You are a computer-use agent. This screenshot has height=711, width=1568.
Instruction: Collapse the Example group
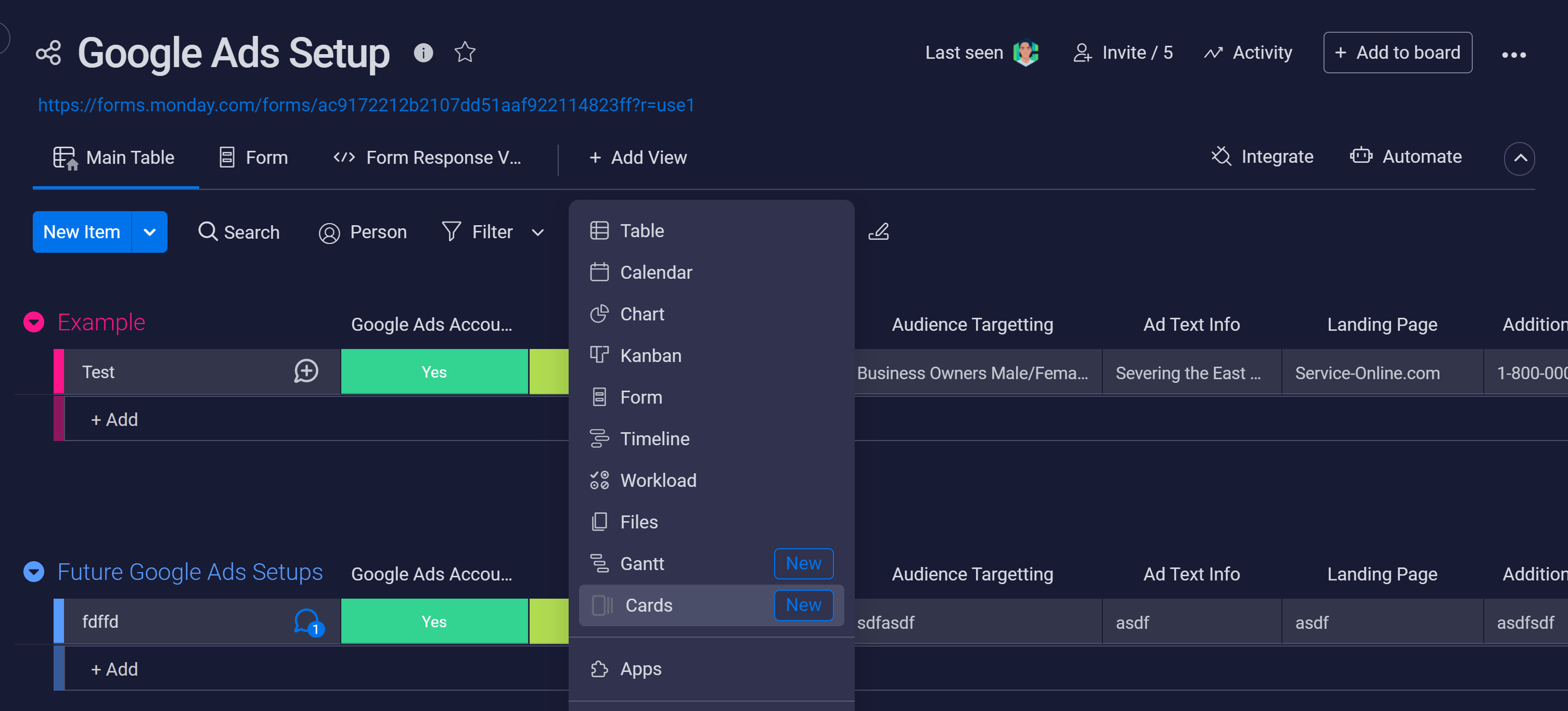pos(34,322)
